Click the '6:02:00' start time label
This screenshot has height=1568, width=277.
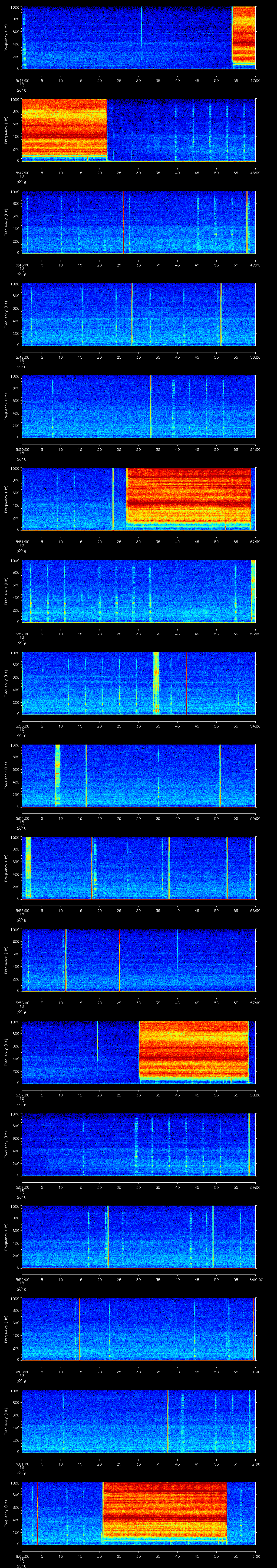click(22, 1556)
